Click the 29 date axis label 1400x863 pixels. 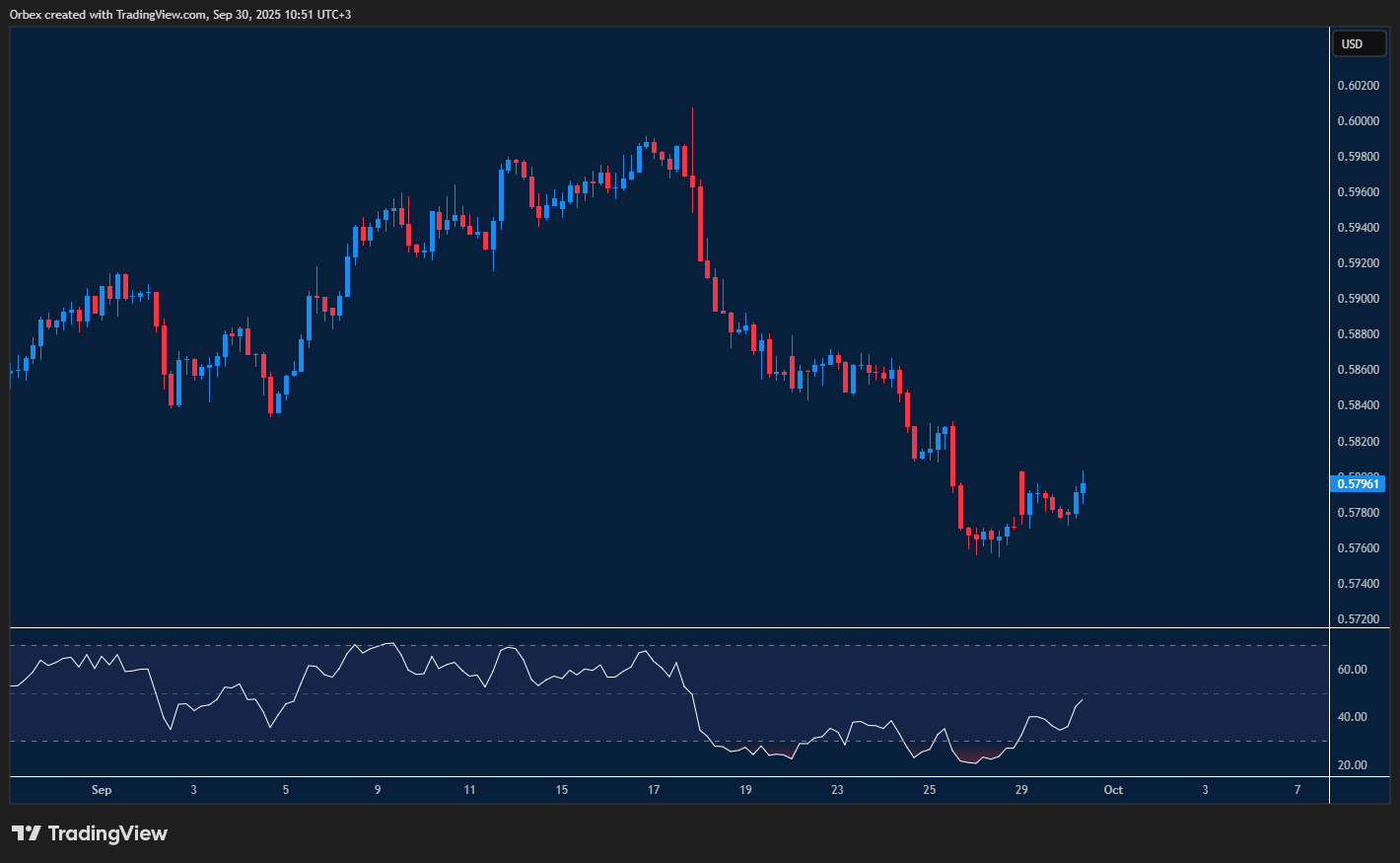(x=1021, y=790)
